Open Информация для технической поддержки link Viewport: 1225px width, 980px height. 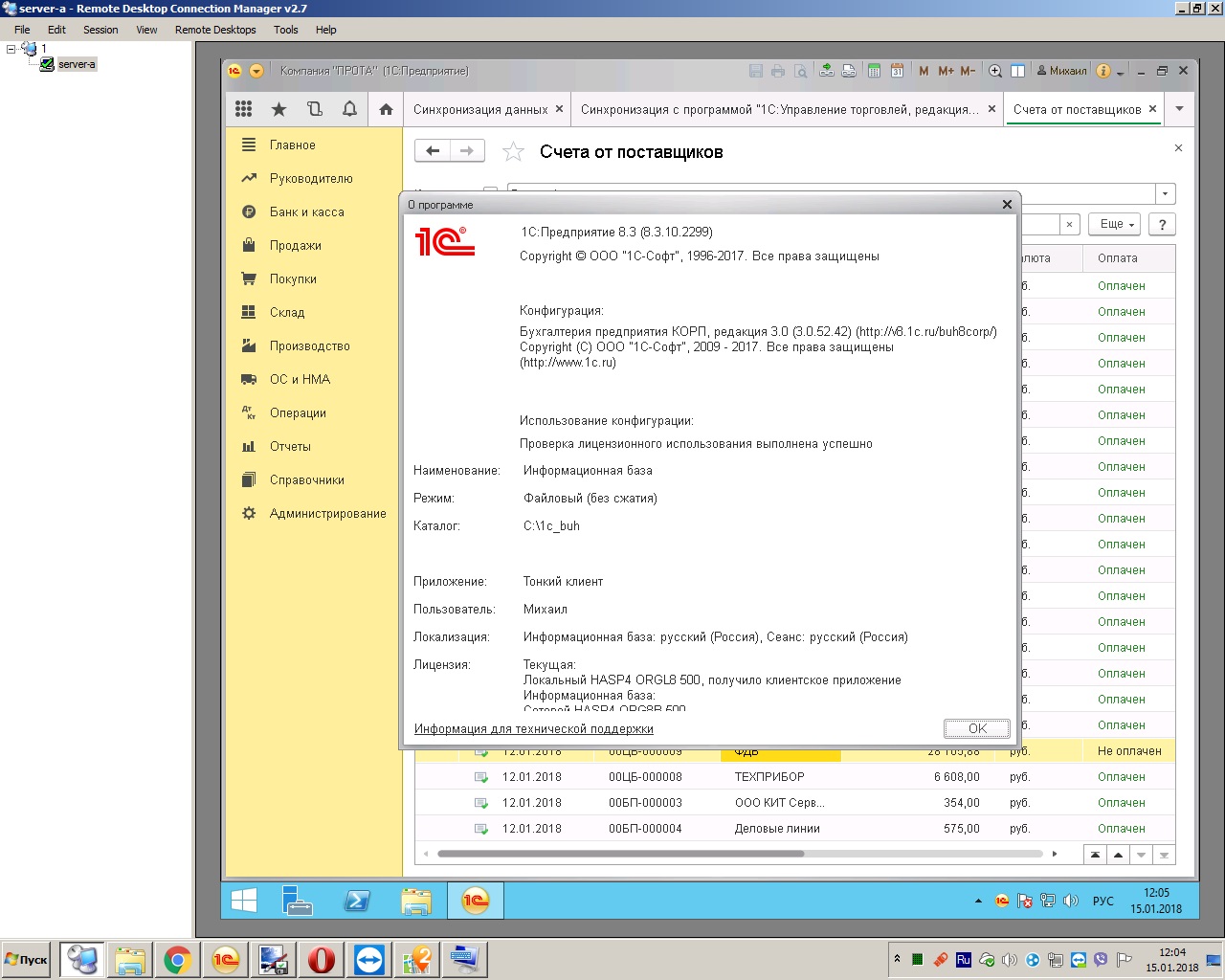point(533,728)
